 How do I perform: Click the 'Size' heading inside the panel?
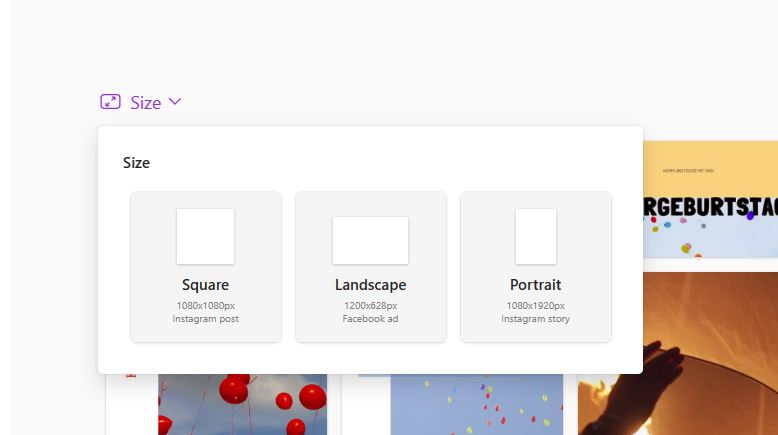136,163
